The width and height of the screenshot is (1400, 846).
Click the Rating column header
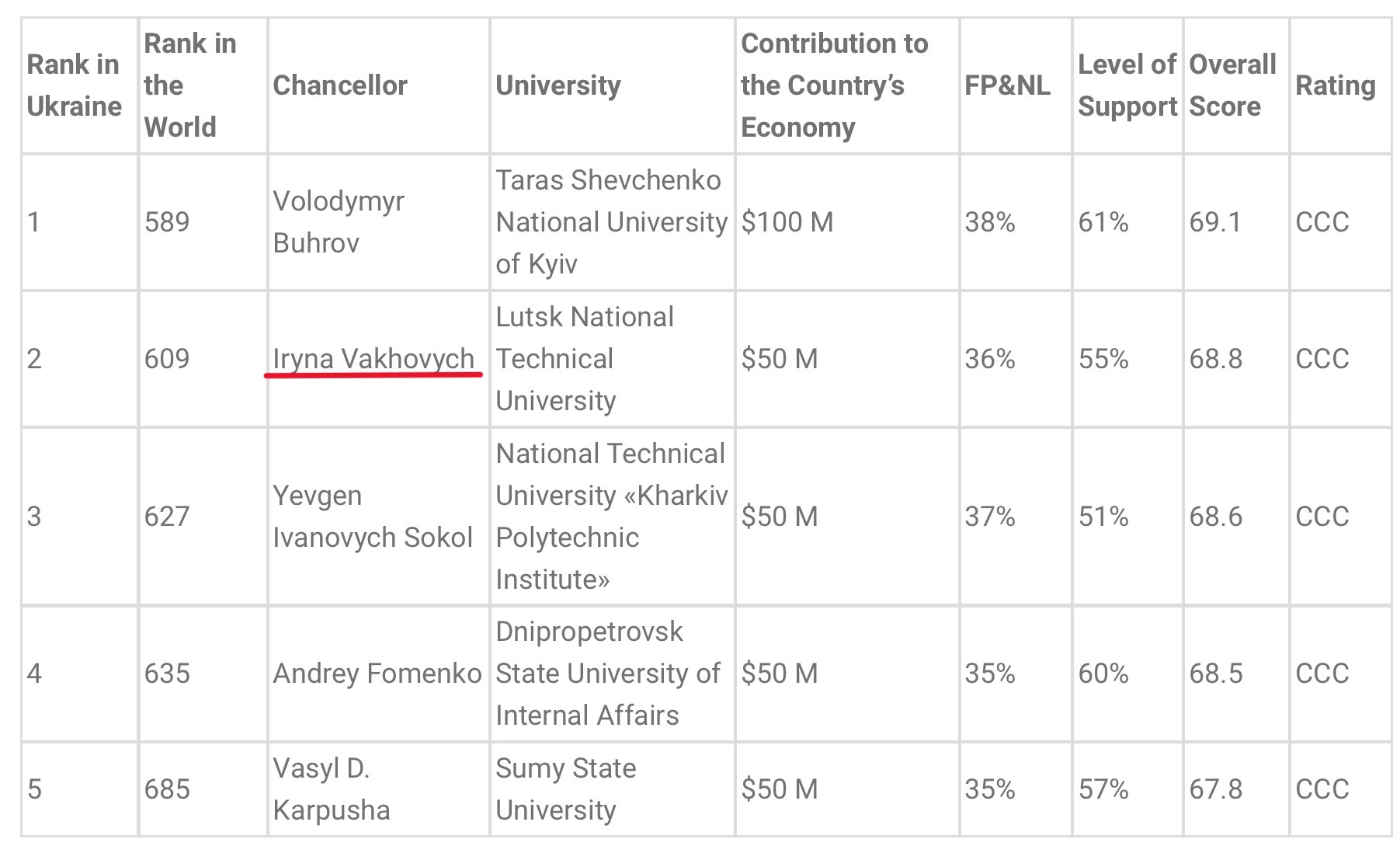coord(1335,85)
